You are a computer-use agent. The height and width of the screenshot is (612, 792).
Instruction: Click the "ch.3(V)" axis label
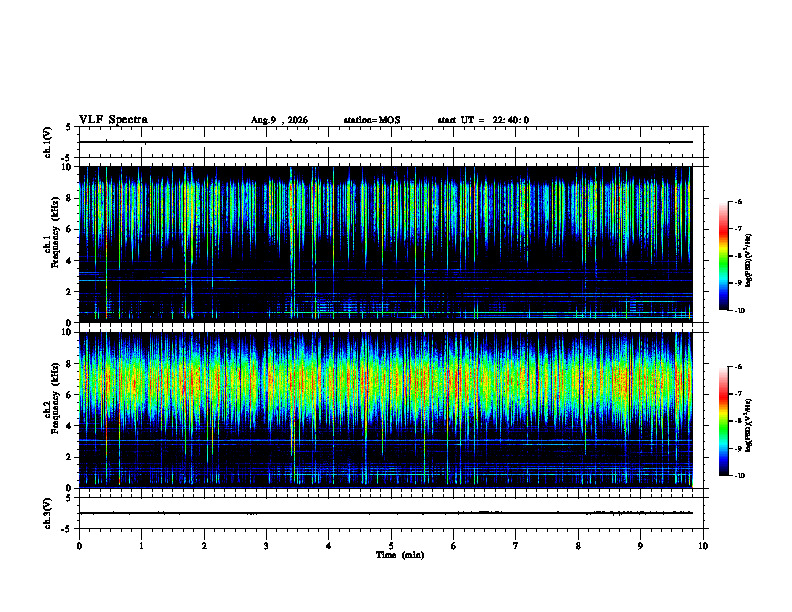coord(48,513)
